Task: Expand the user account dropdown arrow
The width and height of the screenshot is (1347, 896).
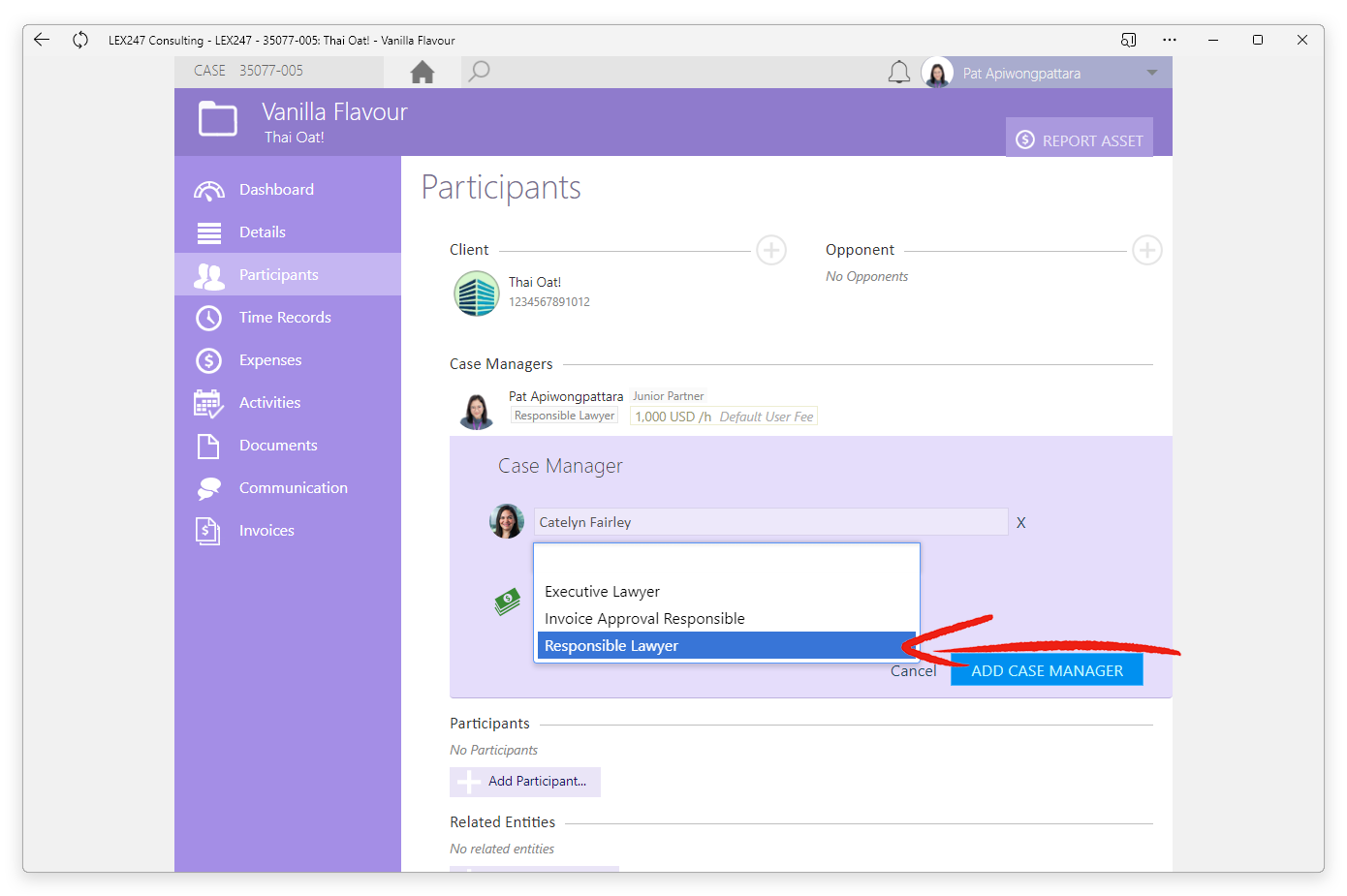Action: pos(1151,73)
